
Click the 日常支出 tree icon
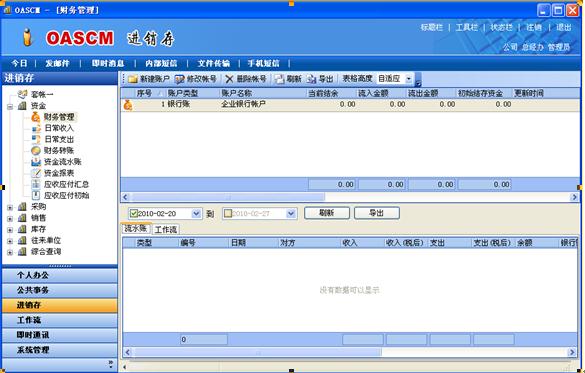(36, 140)
